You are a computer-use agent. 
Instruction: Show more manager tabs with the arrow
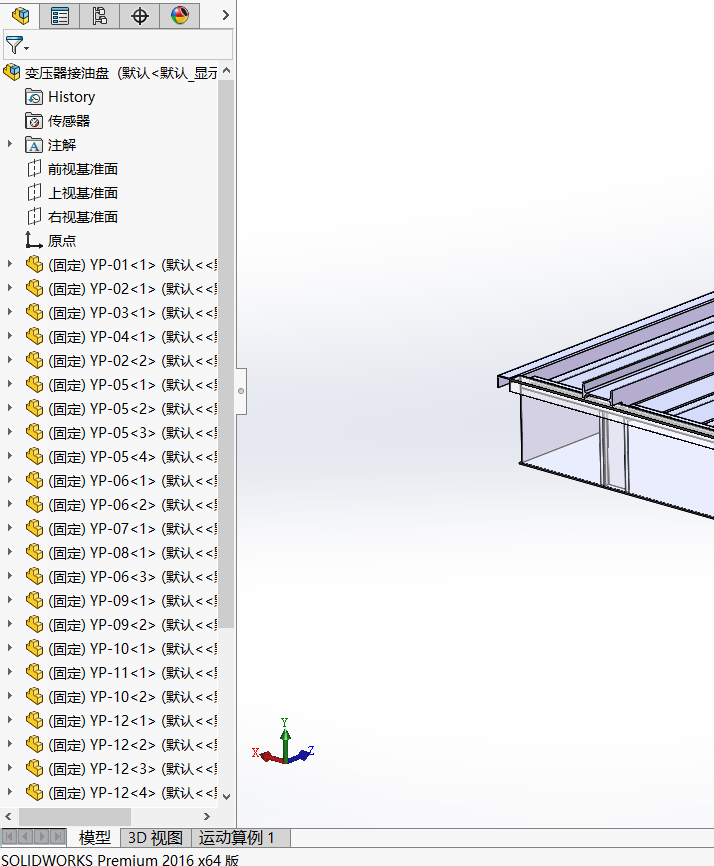tap(225, 15)
